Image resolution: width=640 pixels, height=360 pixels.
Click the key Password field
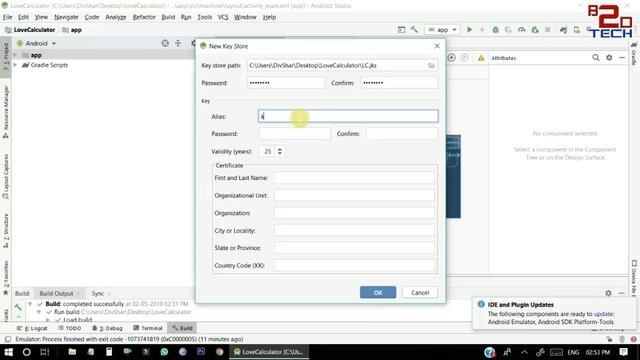tap(294, 133)
